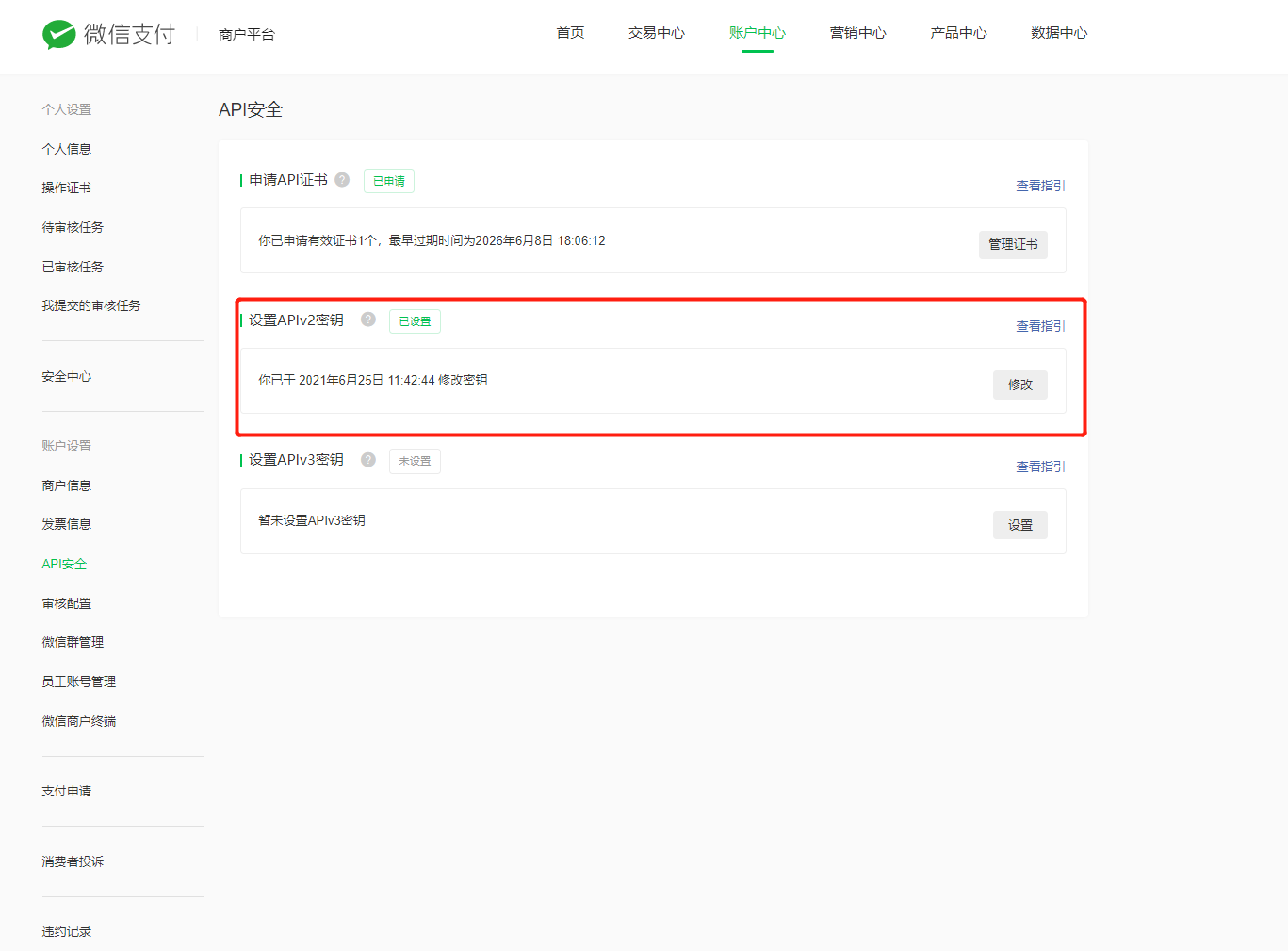Open 员工账号管理 settings
The image size is (1288, 951).
point(79,680)
